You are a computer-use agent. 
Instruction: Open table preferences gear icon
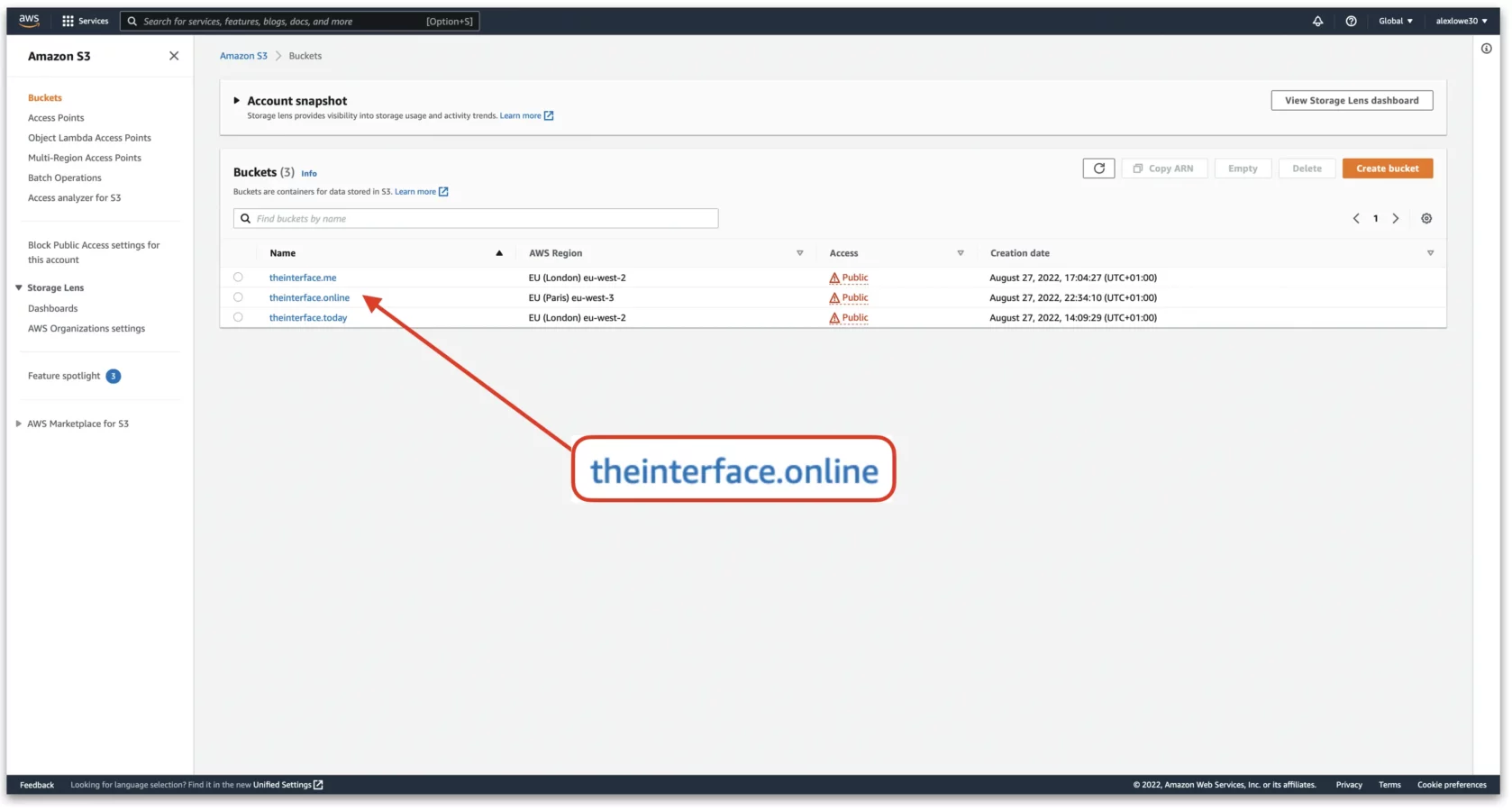(x=1426, y=218)
